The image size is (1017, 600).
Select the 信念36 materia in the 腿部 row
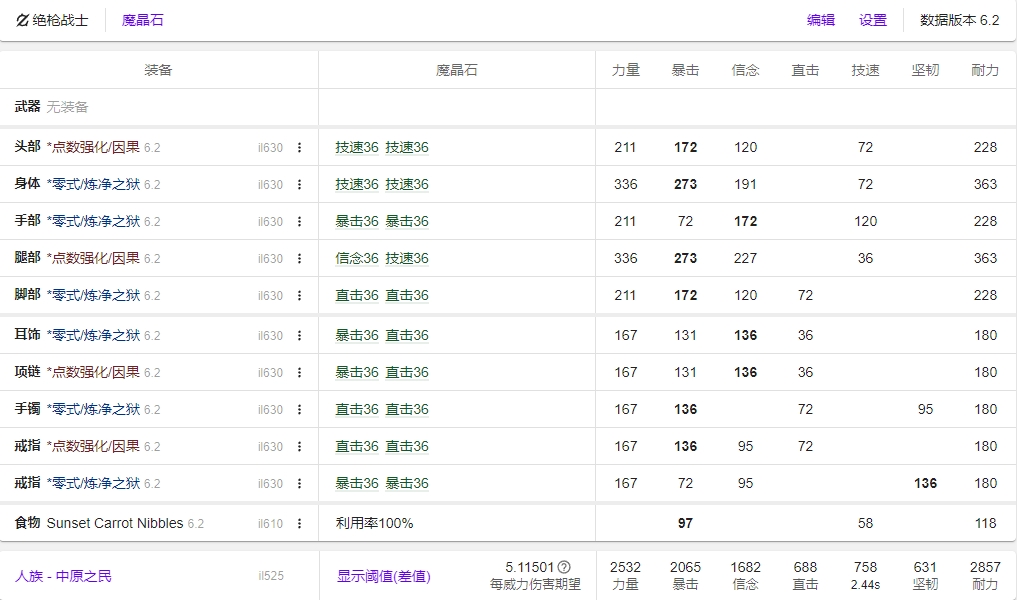[356, 259]
